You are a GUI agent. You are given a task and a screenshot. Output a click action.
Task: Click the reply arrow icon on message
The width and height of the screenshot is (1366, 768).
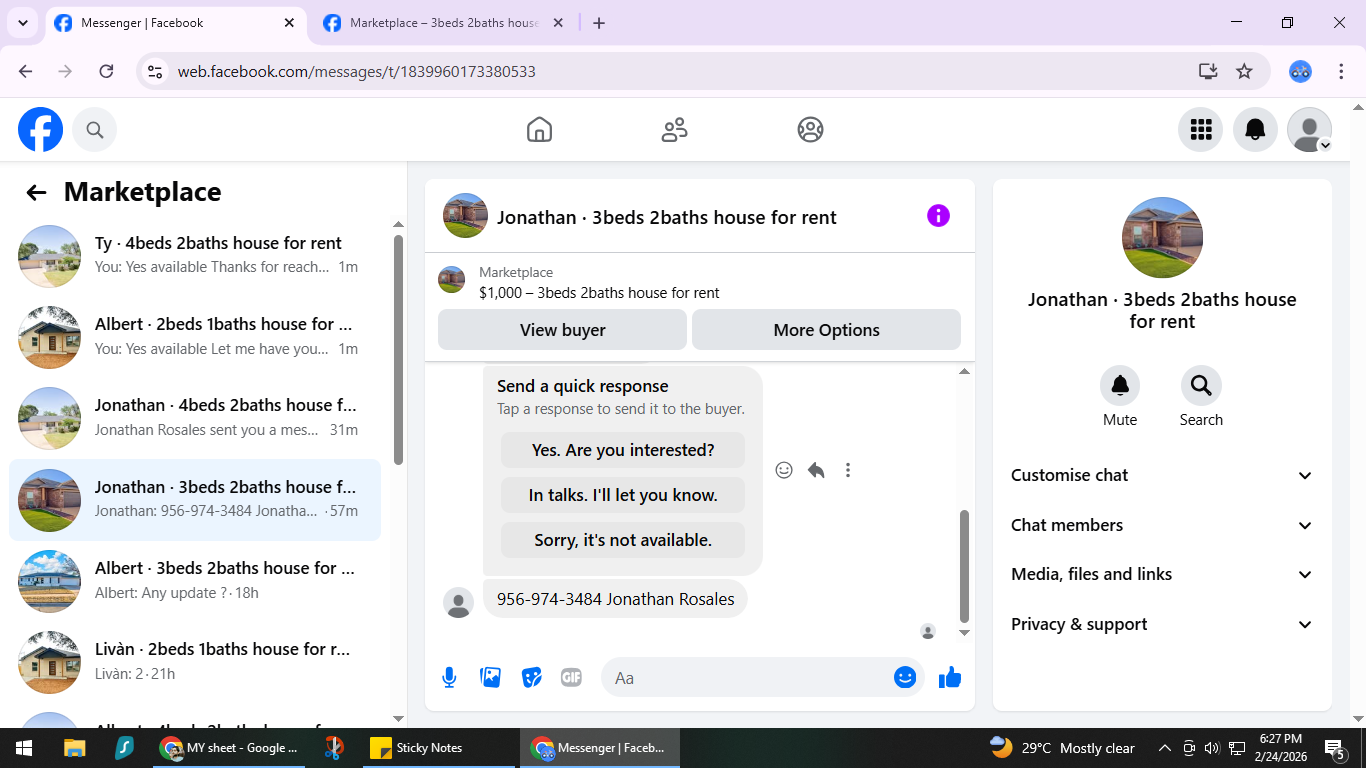click(816, 470)
